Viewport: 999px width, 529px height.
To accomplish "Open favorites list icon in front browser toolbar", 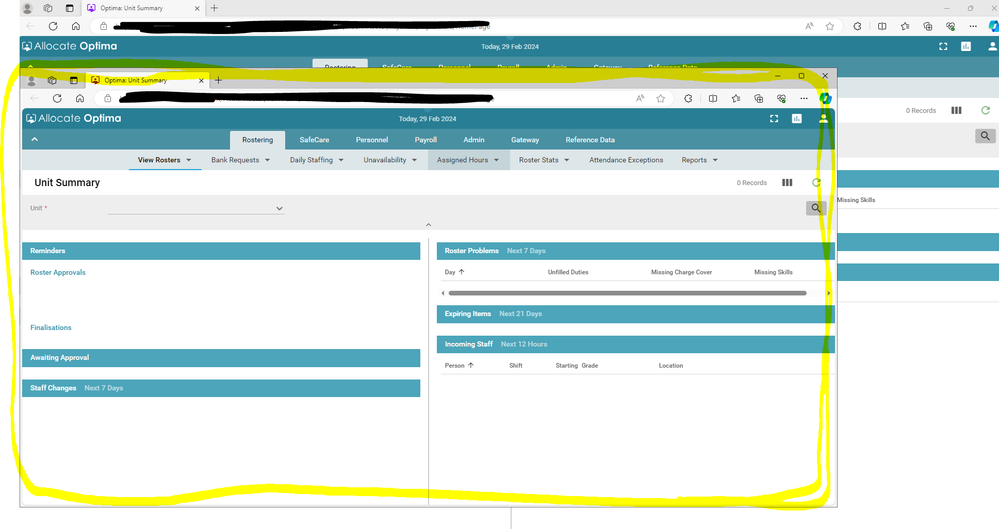I will (736, 98).
